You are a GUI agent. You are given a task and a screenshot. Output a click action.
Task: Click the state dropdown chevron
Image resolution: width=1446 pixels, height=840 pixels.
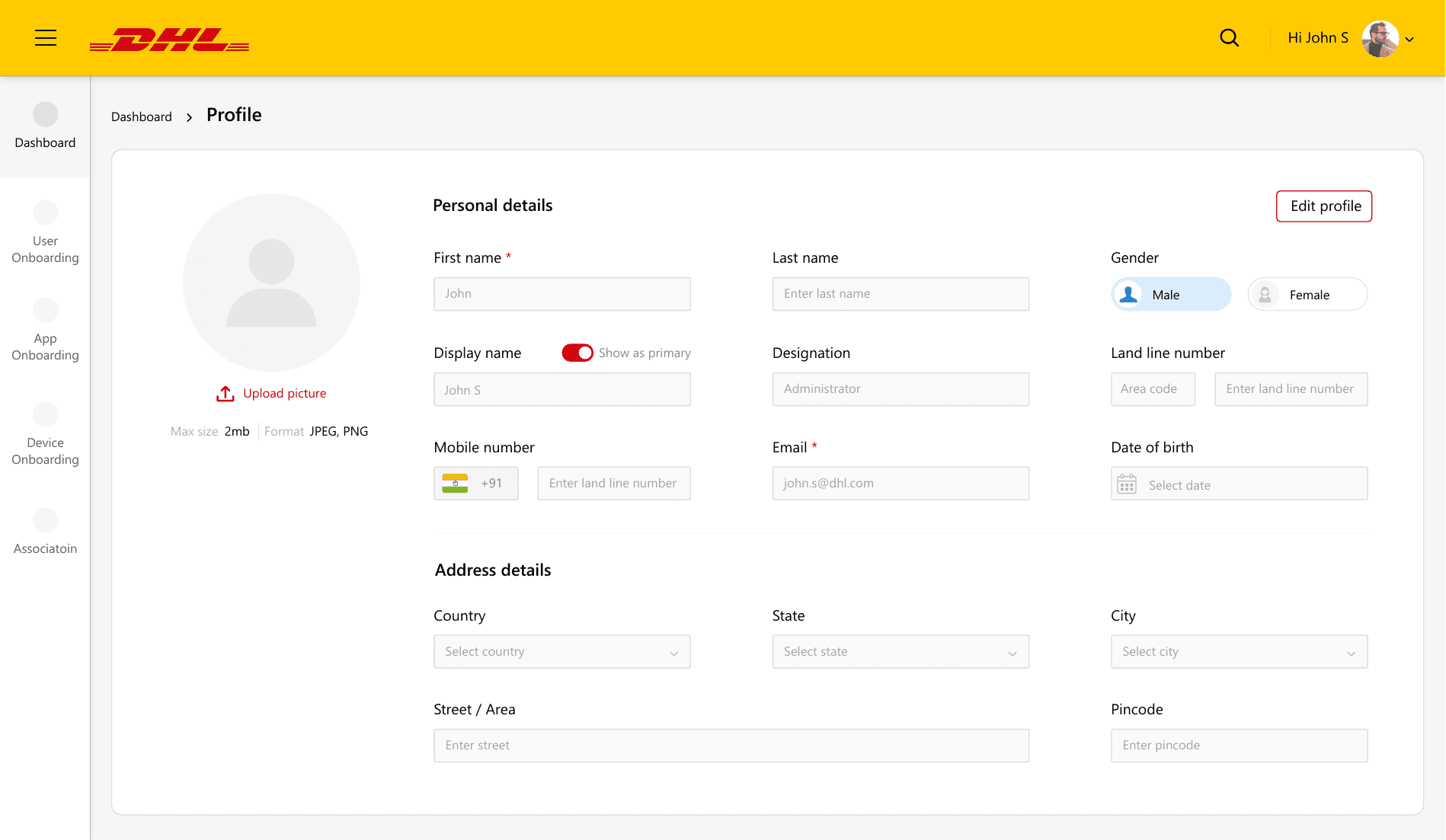[1012, 653]
